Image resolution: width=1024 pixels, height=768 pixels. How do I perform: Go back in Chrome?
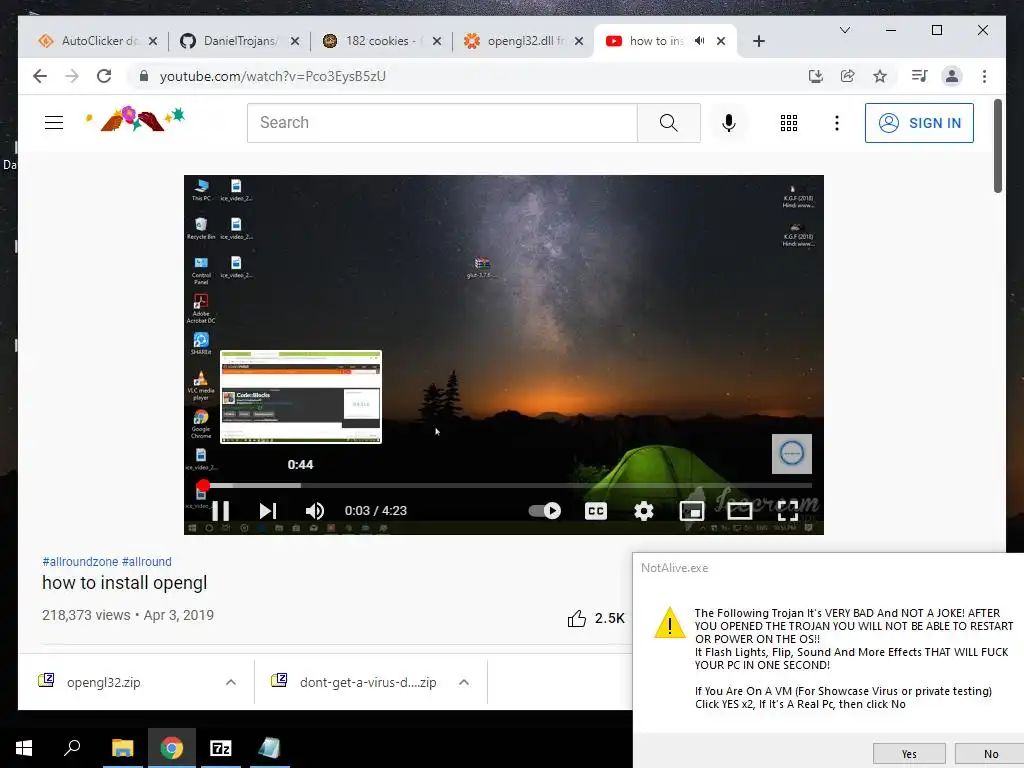tap(40, 76)
